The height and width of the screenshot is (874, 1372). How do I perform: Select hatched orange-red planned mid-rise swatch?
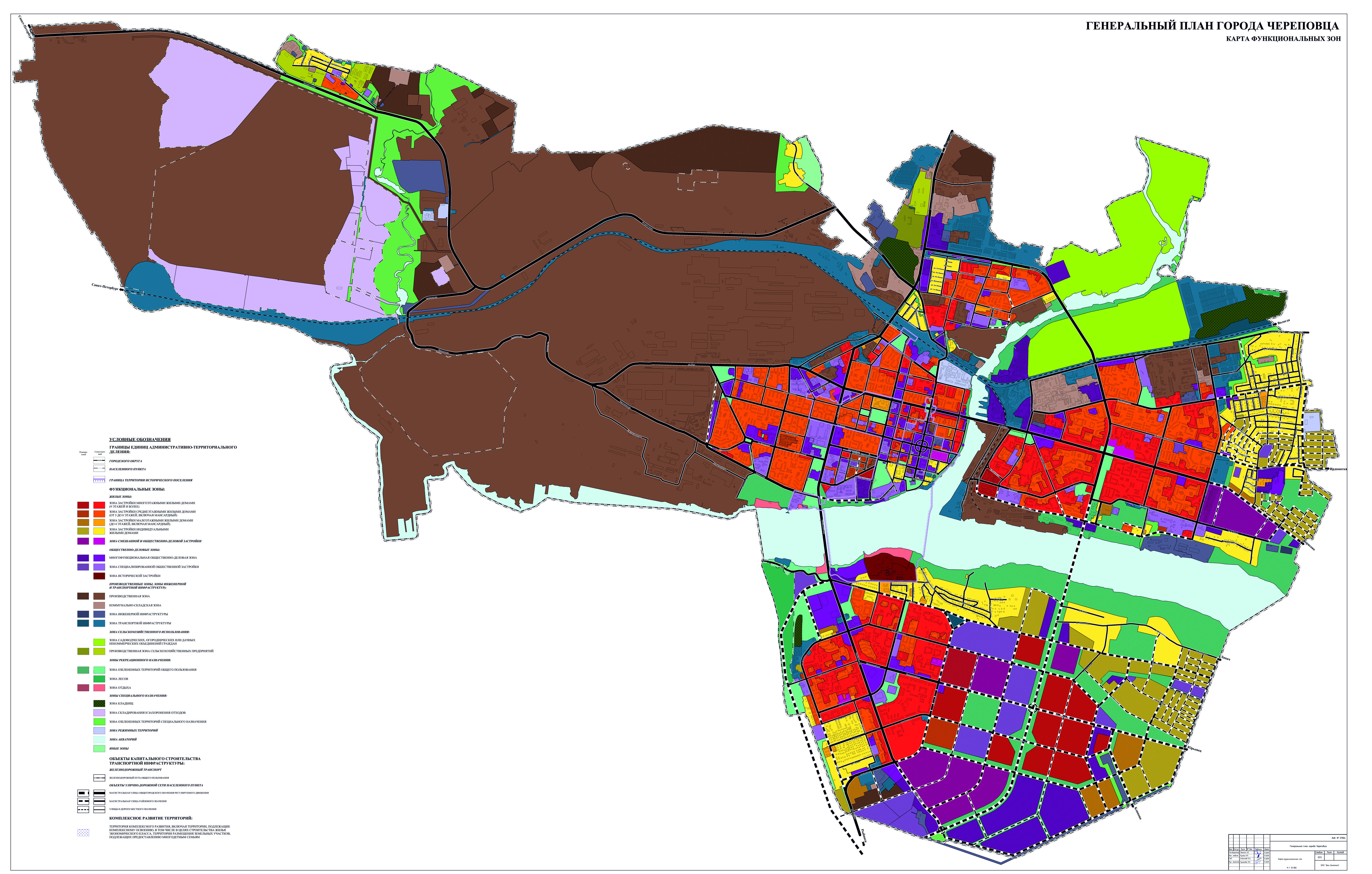pyautogui.click(x=83, y=514)
